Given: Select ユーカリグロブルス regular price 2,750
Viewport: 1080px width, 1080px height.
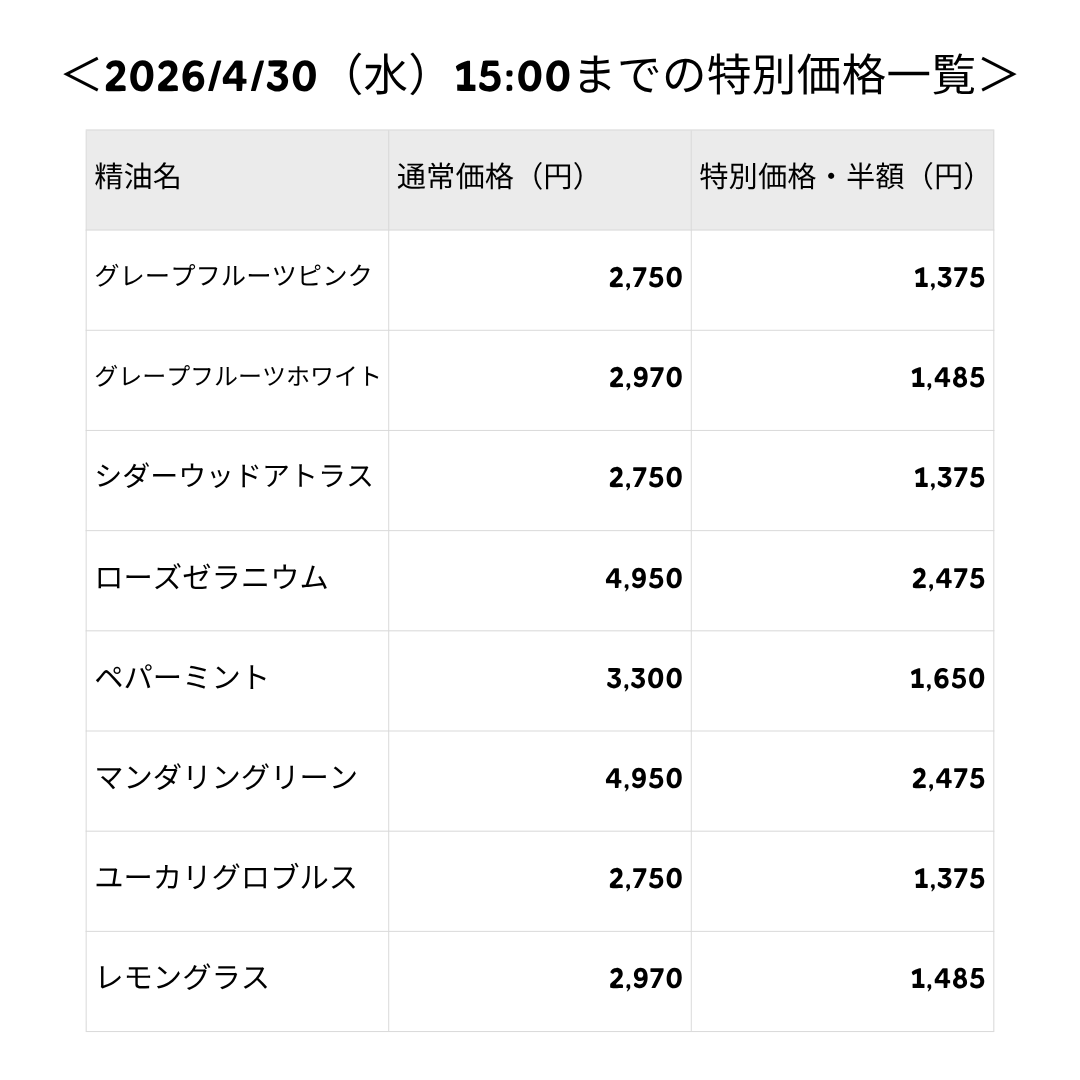Looking at the screenshot, I should coord(645,879).
